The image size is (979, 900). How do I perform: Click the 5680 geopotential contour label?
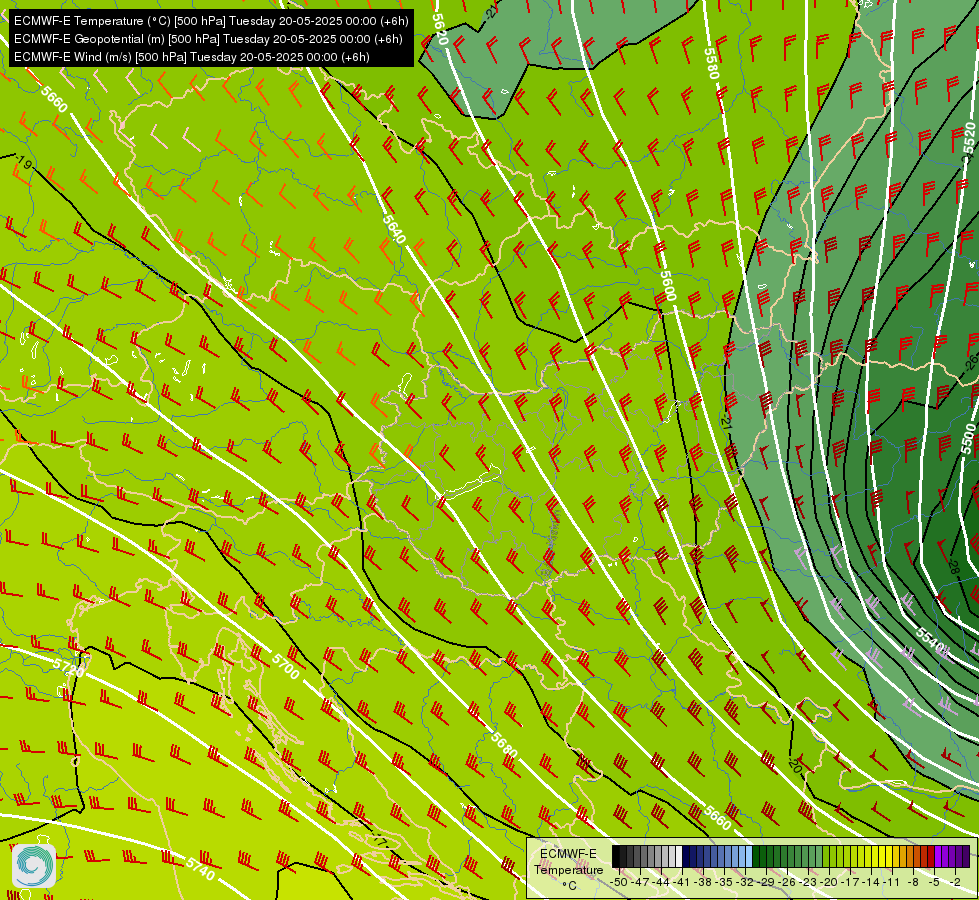tap(504, 744)
